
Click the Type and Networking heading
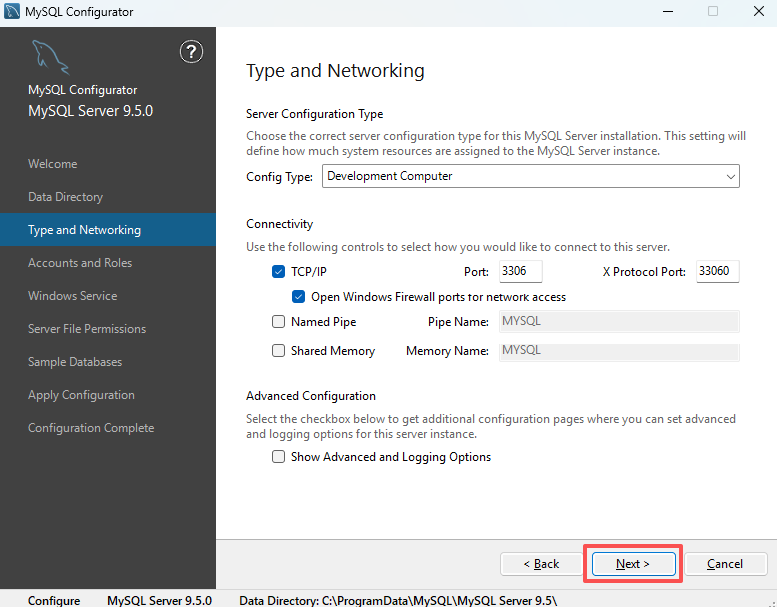[335, 71]
